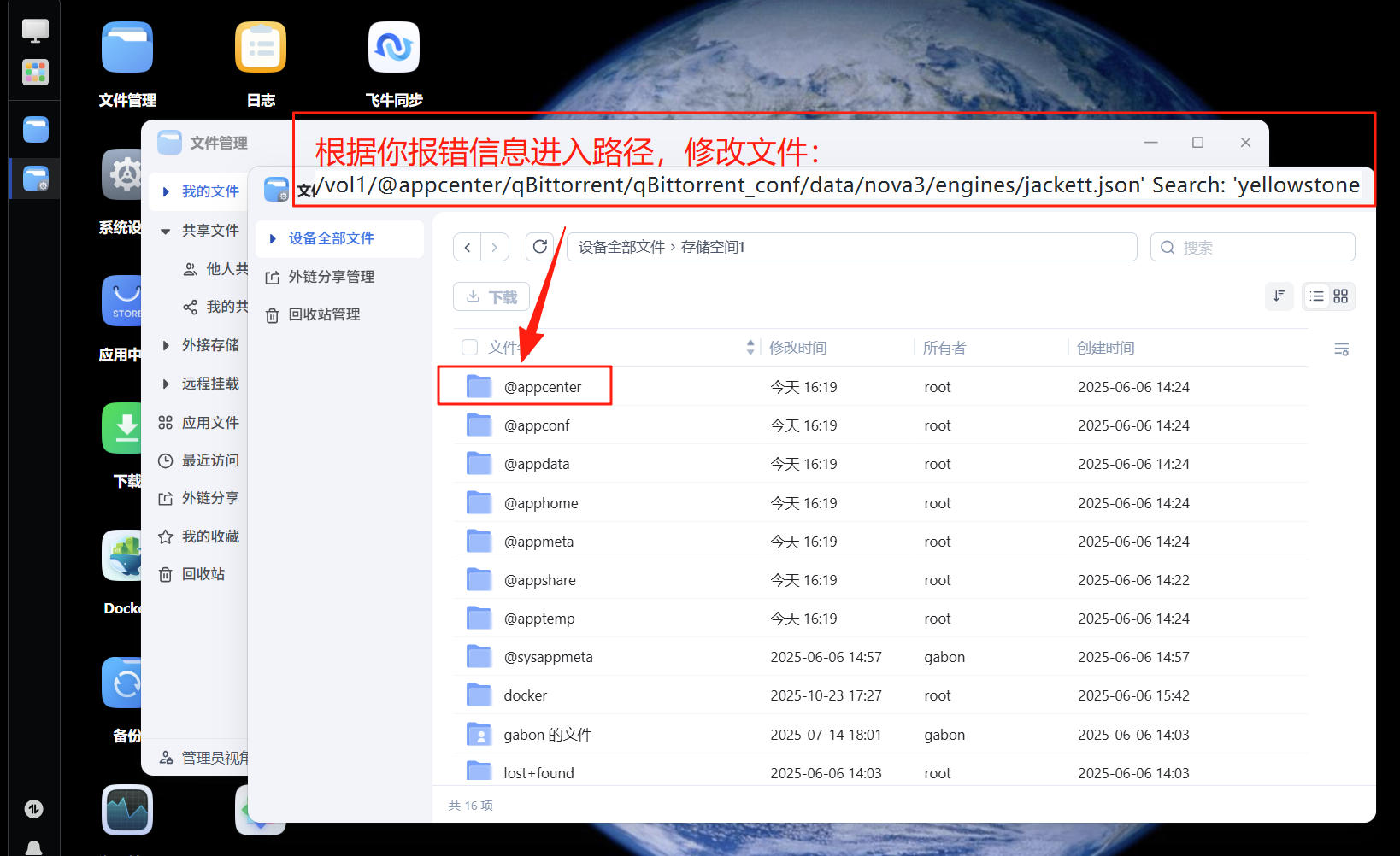This screenshot has height=856, width=1400.
Task: Tick the select-all files checkbox
Action: [469, 348]
